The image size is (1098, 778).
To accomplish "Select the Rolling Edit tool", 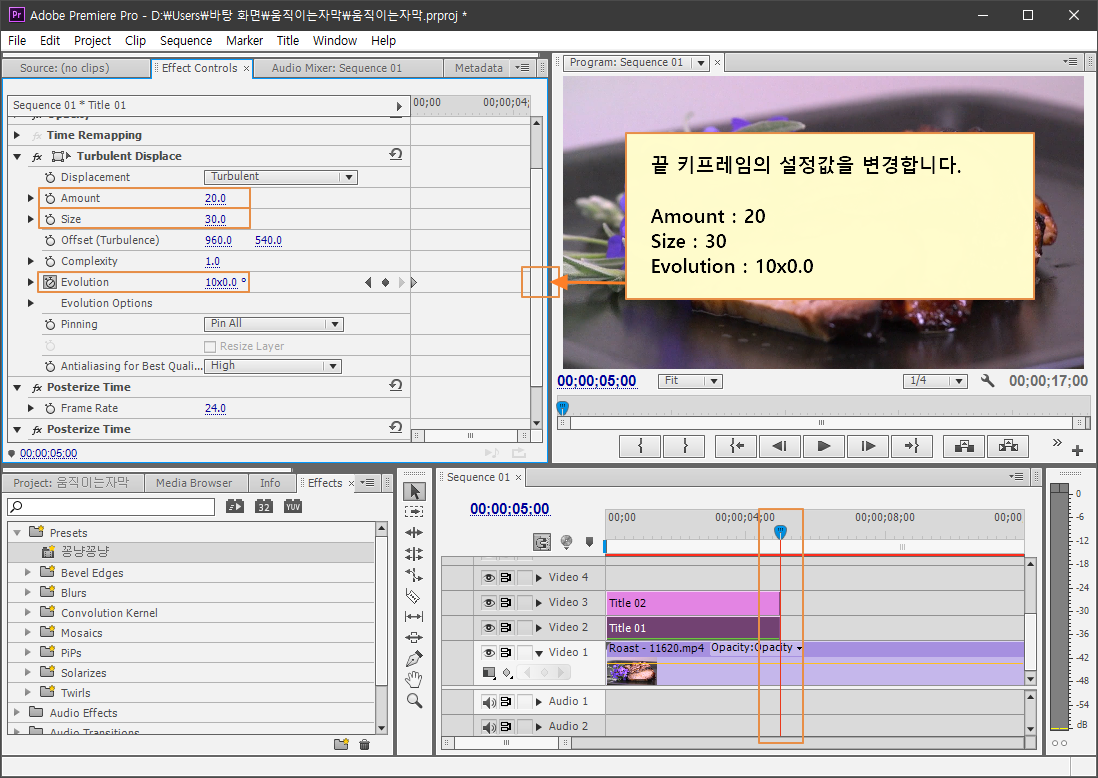I will click(x=414, y=554).
